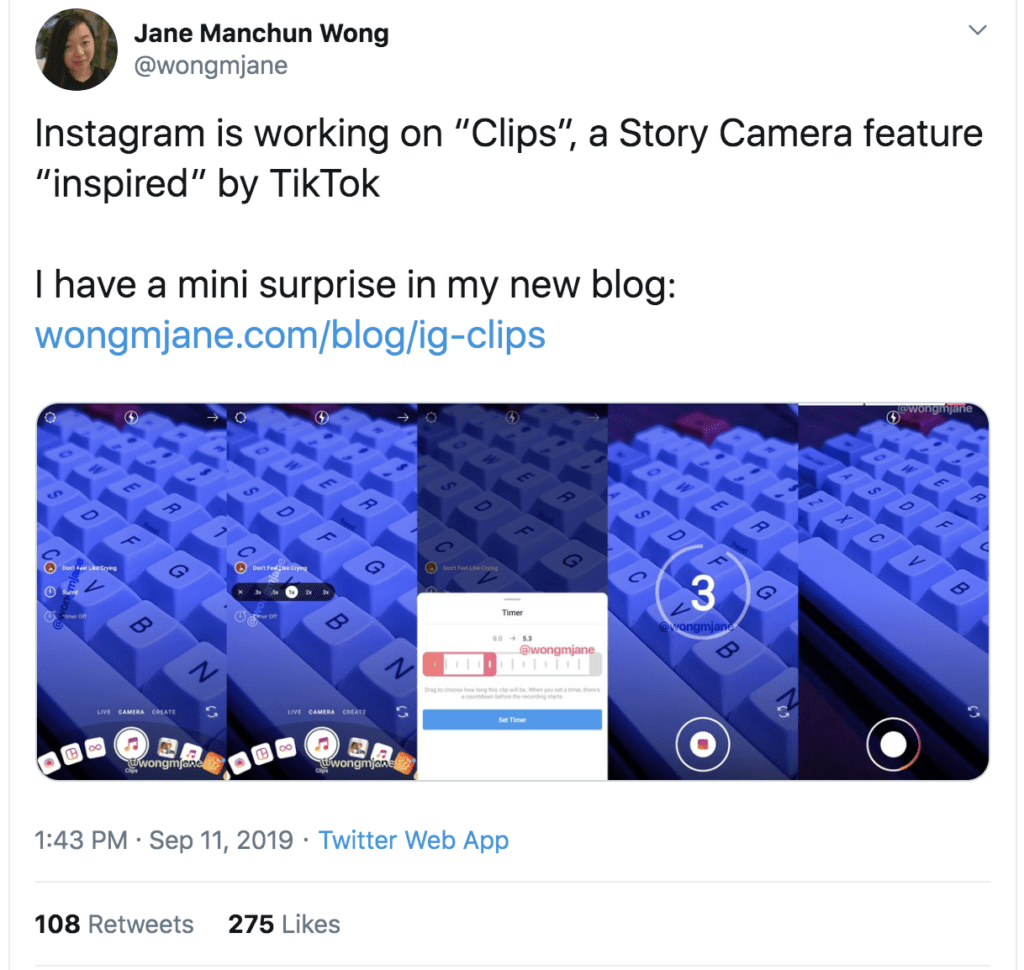Open the tweet timestamp 1:43 PM
This screenshot has height=970, width=1024.
click(x=81, y=840)
